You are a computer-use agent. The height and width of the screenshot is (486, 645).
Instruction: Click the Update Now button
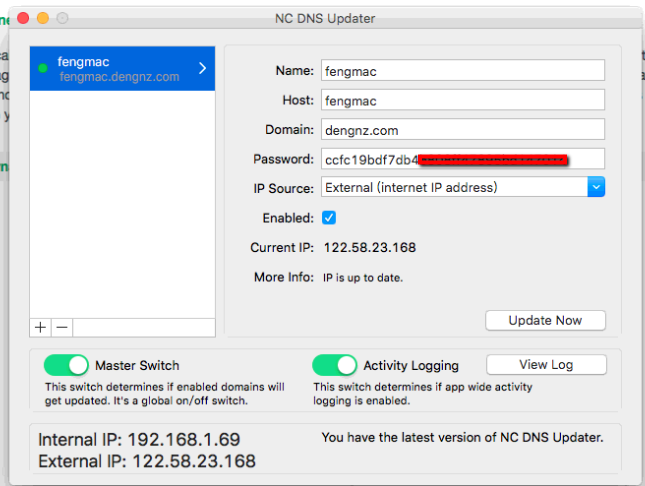tap(545, 321)
